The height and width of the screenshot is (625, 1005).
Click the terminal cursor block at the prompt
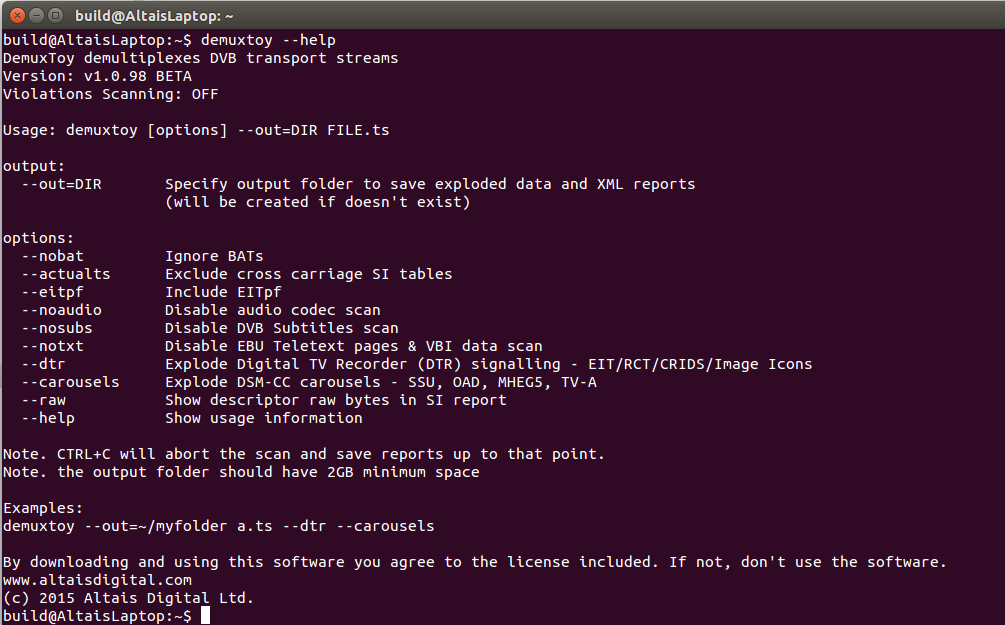pyautogui.click(x=205, y=616)
